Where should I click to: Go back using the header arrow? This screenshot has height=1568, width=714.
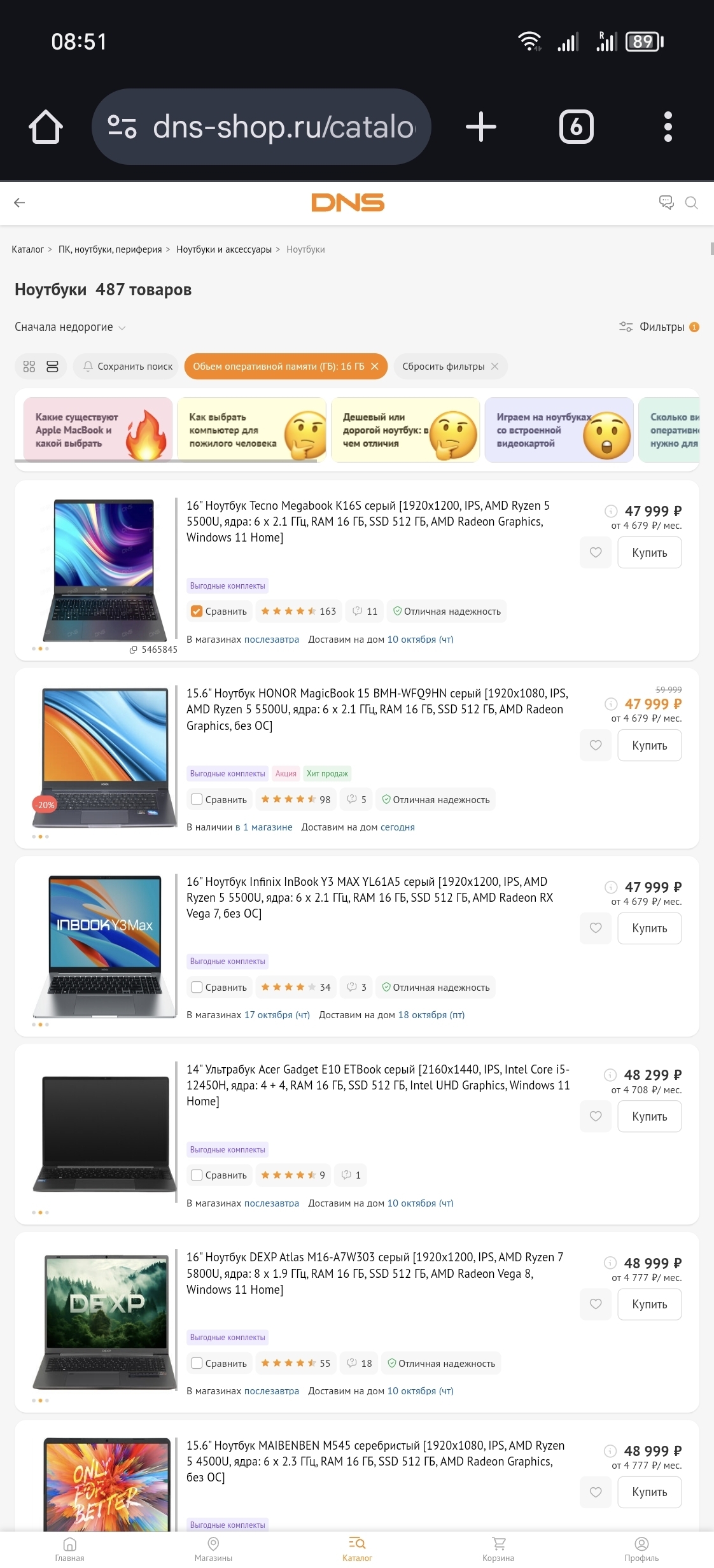20,202
